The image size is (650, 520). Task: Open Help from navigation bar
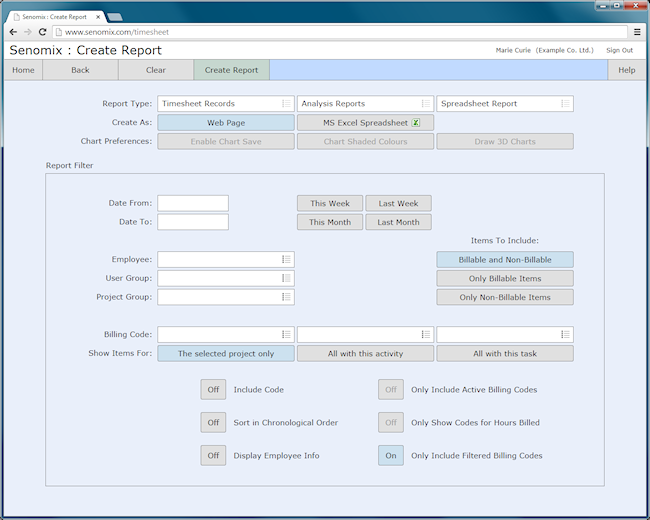click(x=626, y=70)
